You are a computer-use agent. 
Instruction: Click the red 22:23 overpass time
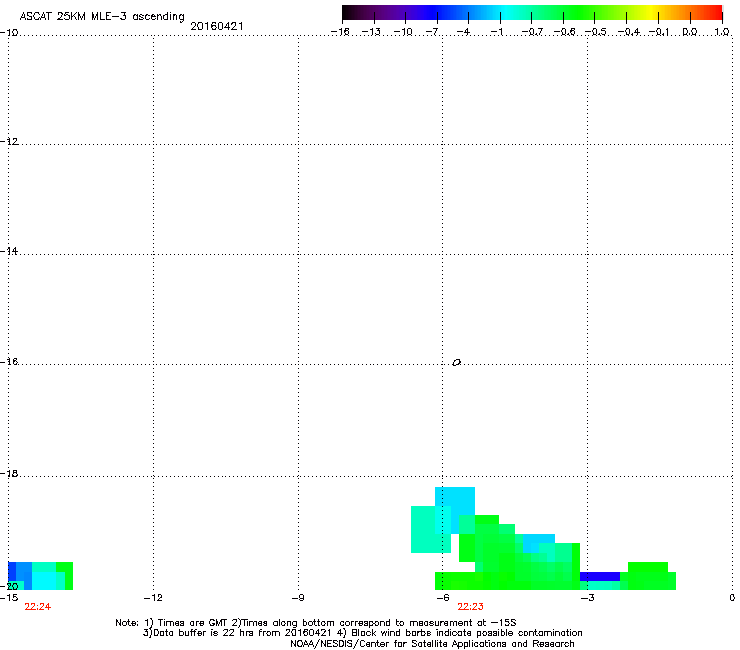click(470, 607)
